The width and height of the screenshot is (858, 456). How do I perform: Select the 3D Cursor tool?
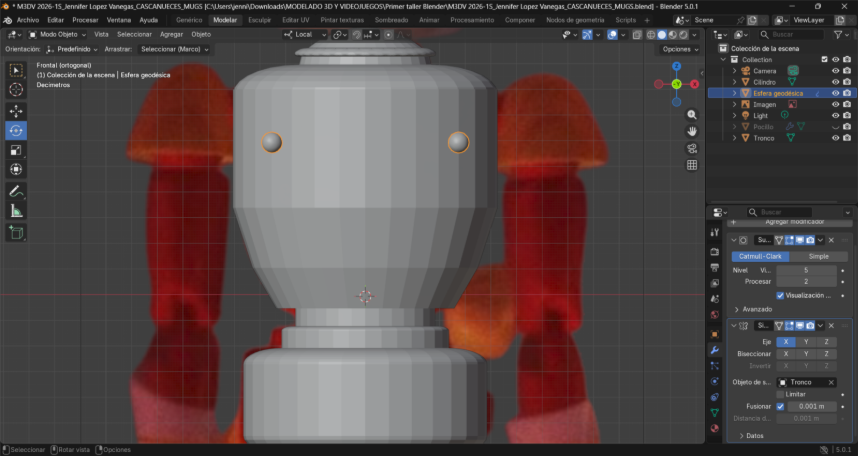tap(16, 90)
